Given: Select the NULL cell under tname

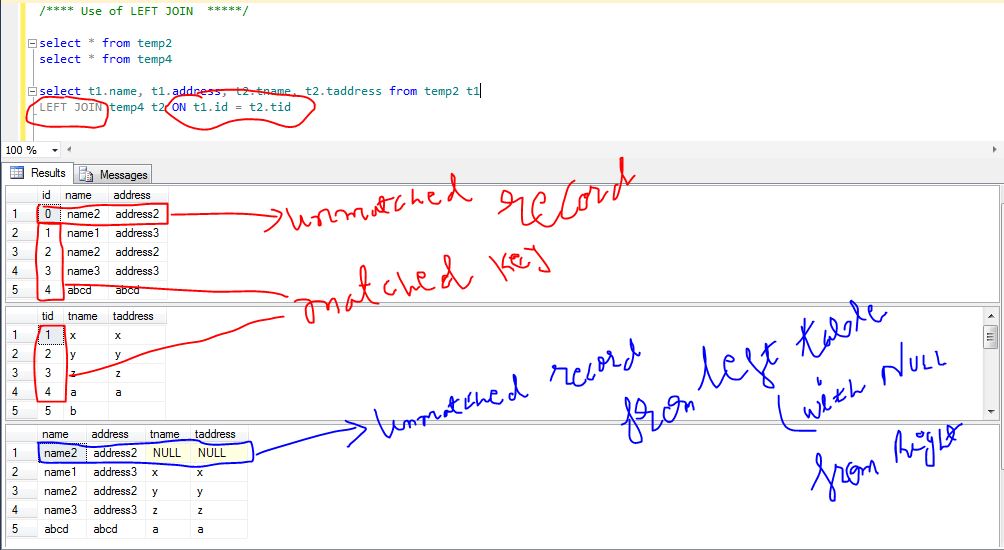Looking at the screenshot, I should (x=166, y=453).
